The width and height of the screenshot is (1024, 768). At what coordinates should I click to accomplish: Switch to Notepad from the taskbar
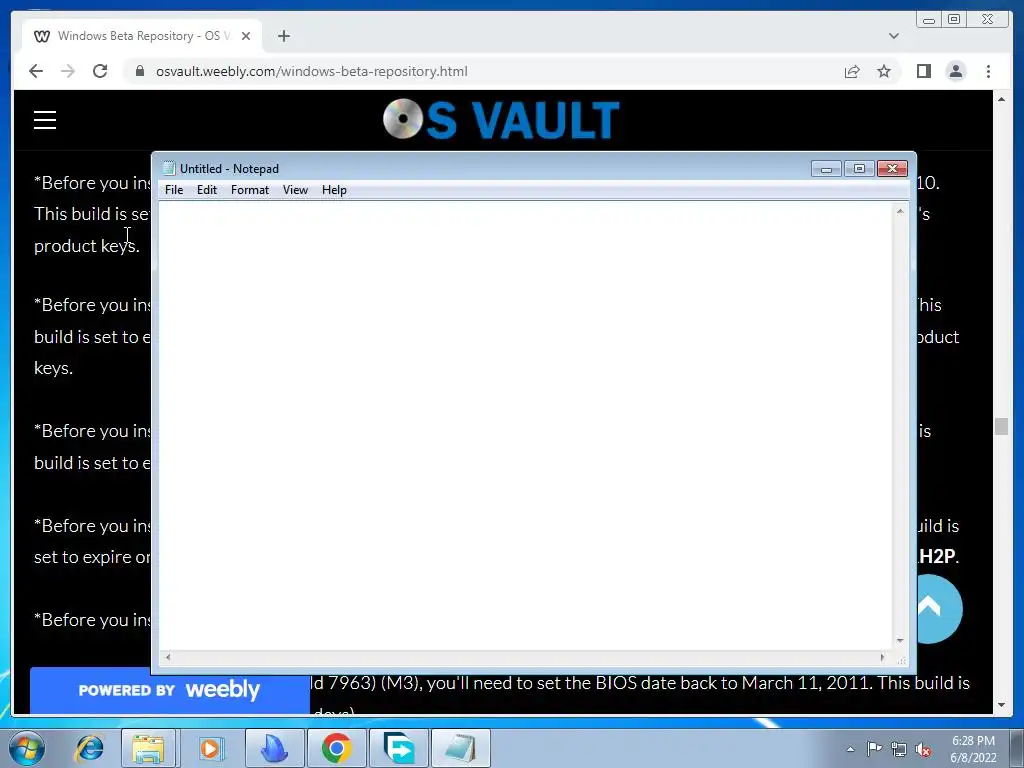click(461, 748)
